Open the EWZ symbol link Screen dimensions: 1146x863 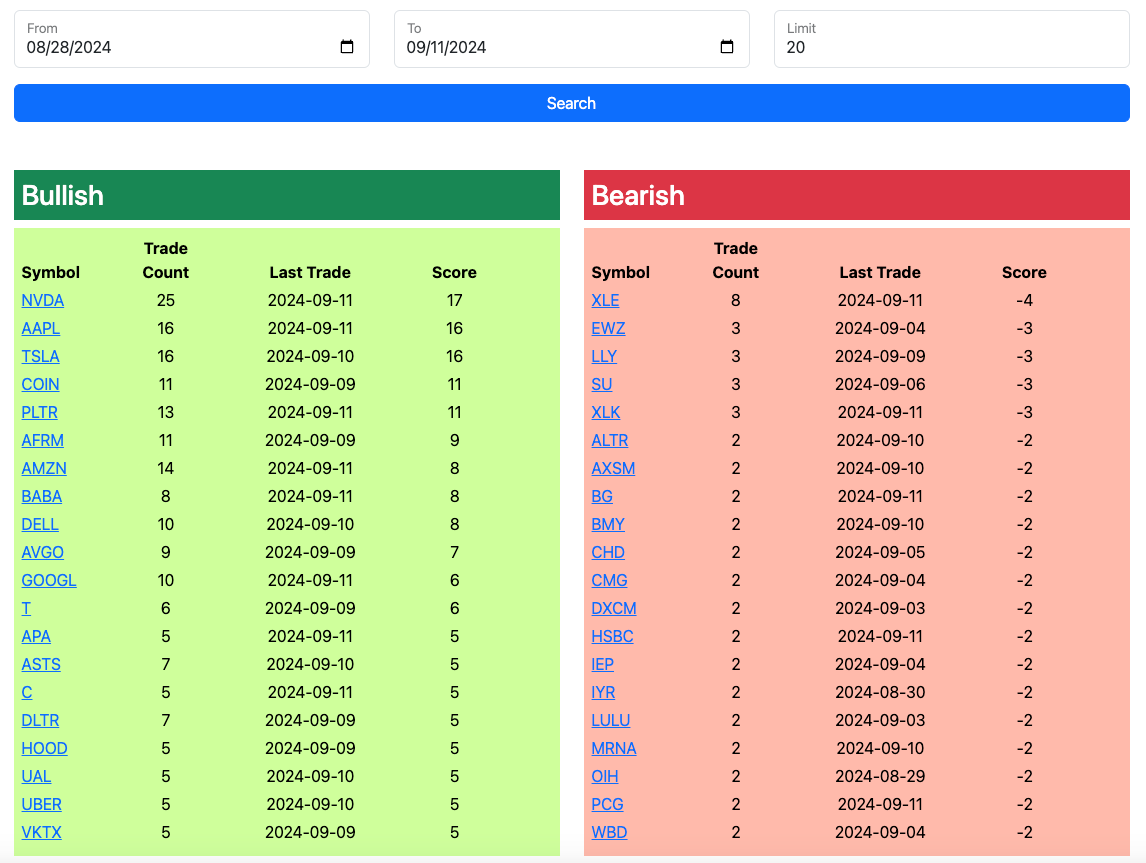coord(608,328)
